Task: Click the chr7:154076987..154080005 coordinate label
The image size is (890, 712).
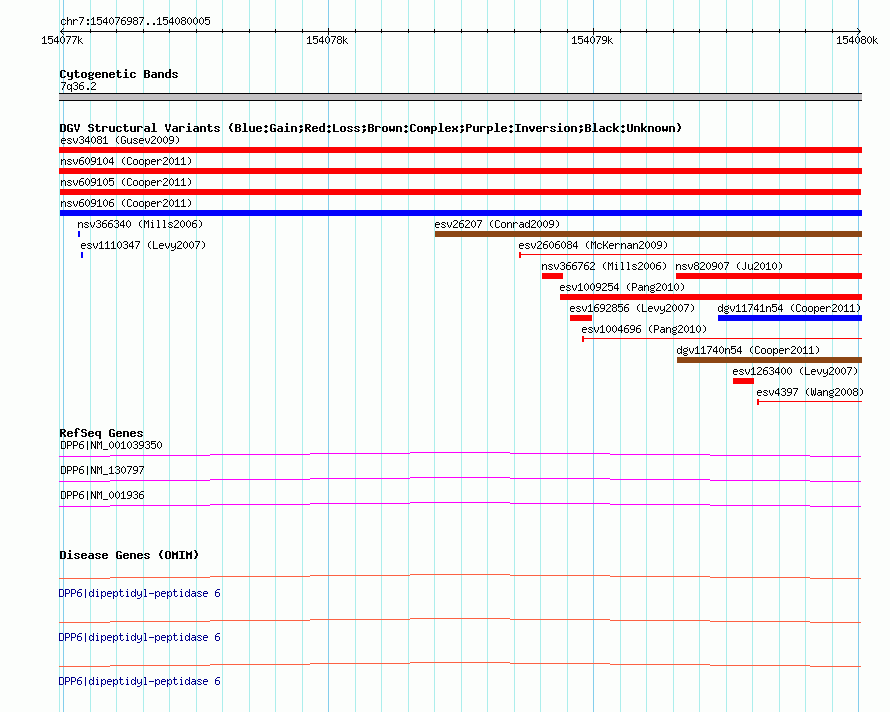Action: tap(135, 21)
